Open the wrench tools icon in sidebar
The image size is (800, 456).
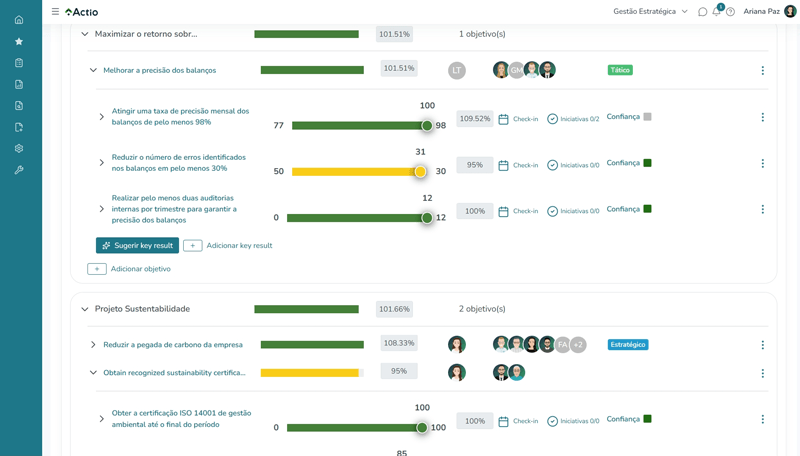pos(19,170)
